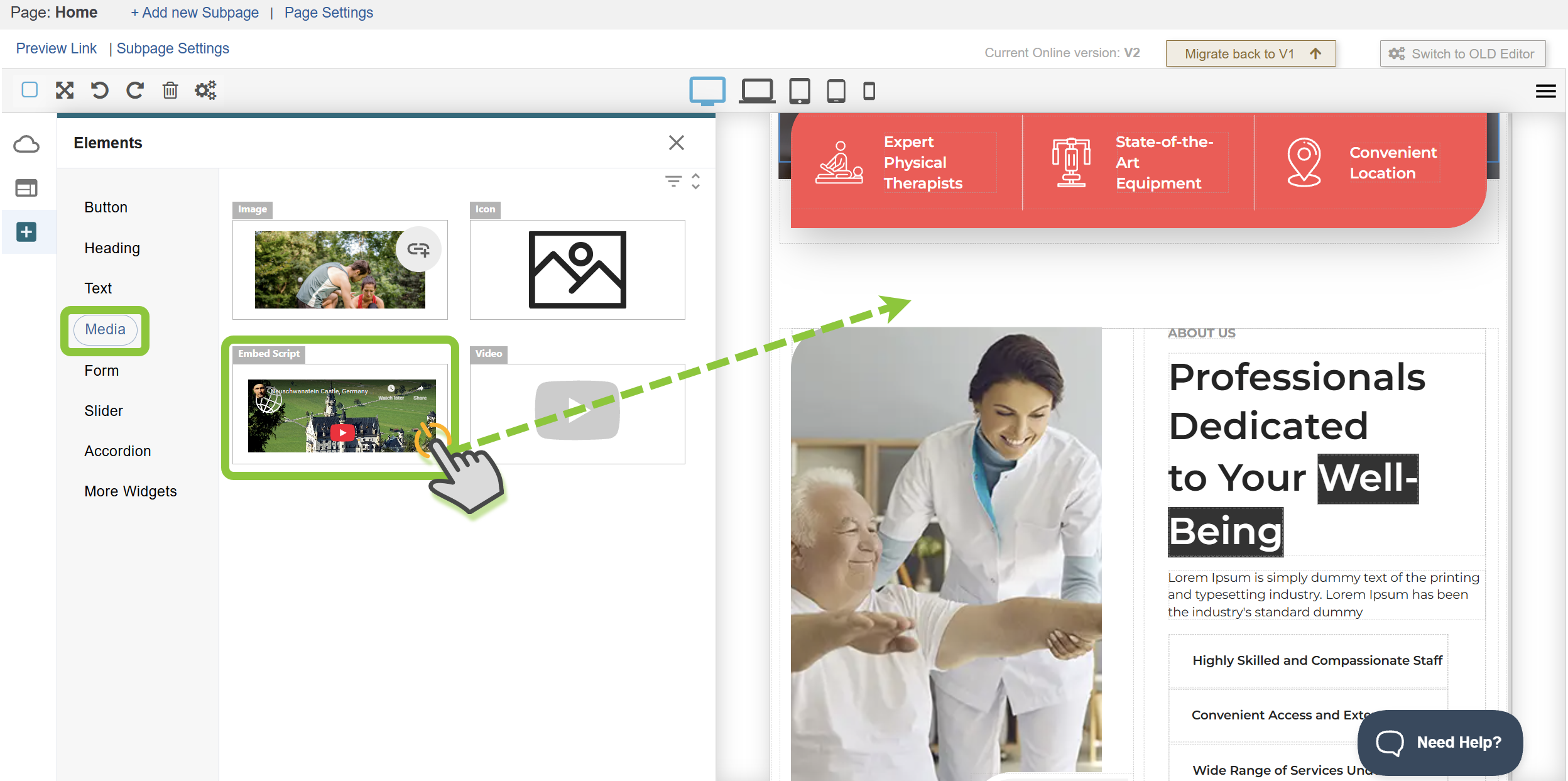
Task: Click the fullscreen expand arrows icon
Action: coord(65,90)
